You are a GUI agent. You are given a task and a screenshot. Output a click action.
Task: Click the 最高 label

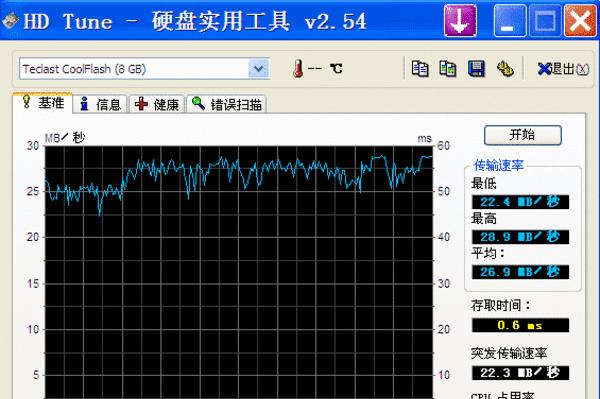[x=484, y=218]
